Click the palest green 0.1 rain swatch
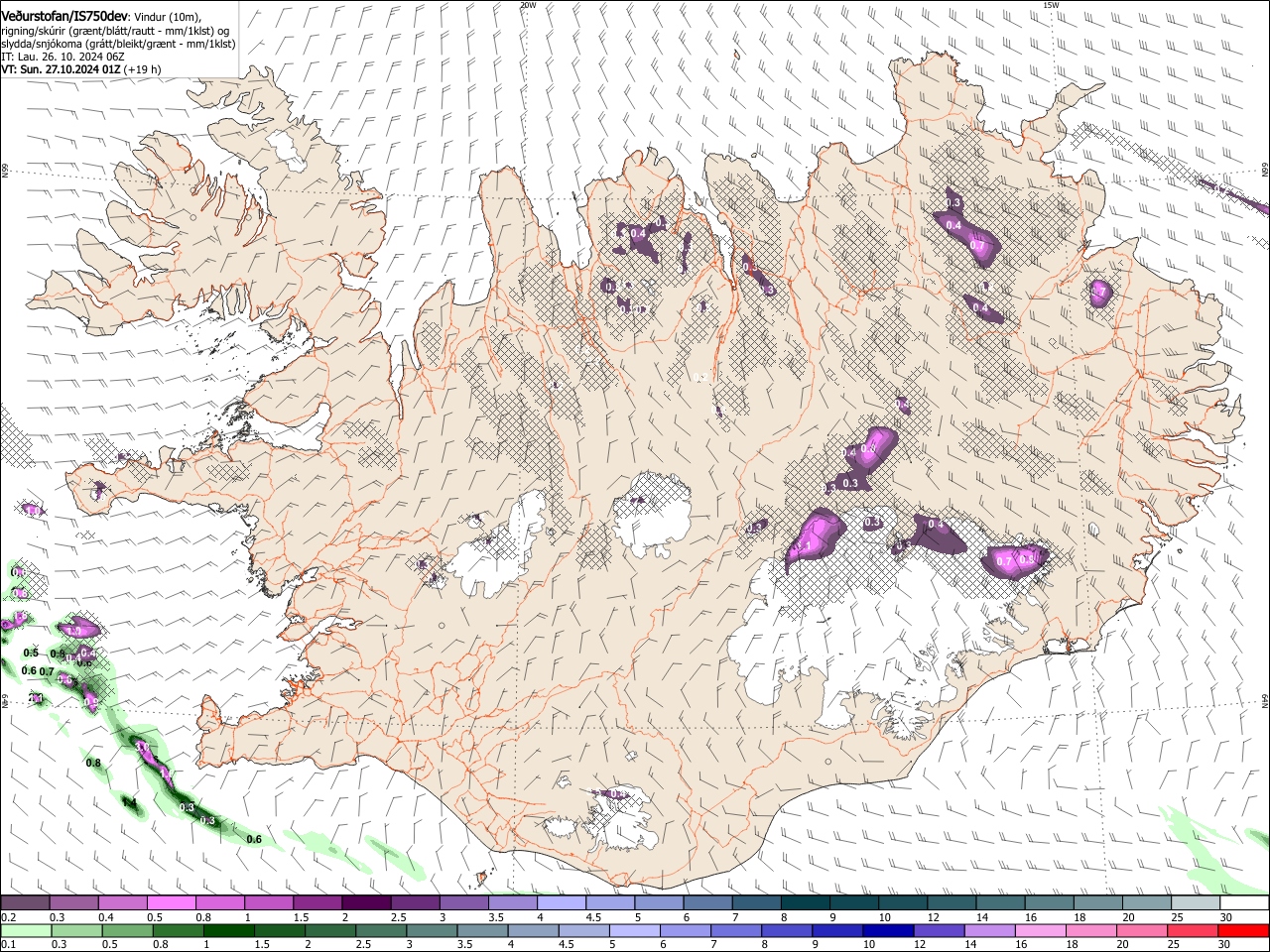Screen dimensions: 1270x952 coord(28,930)
